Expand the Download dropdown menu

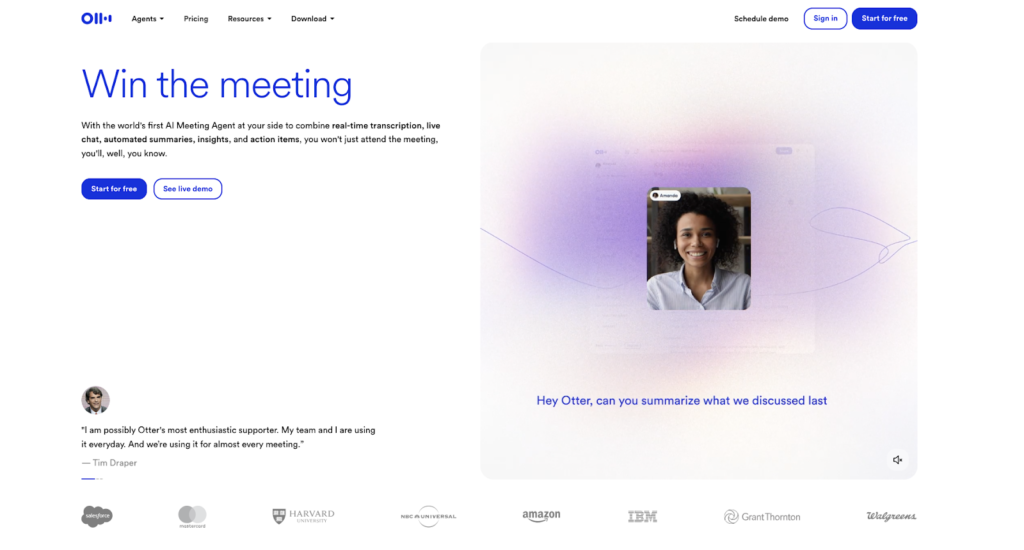pos(313,19)
